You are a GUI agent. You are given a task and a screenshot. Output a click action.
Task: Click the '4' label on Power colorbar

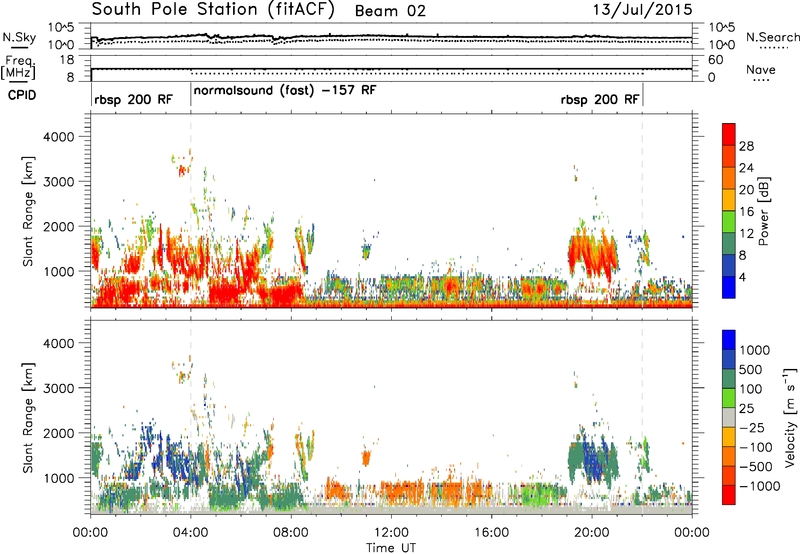pos(743,277)
